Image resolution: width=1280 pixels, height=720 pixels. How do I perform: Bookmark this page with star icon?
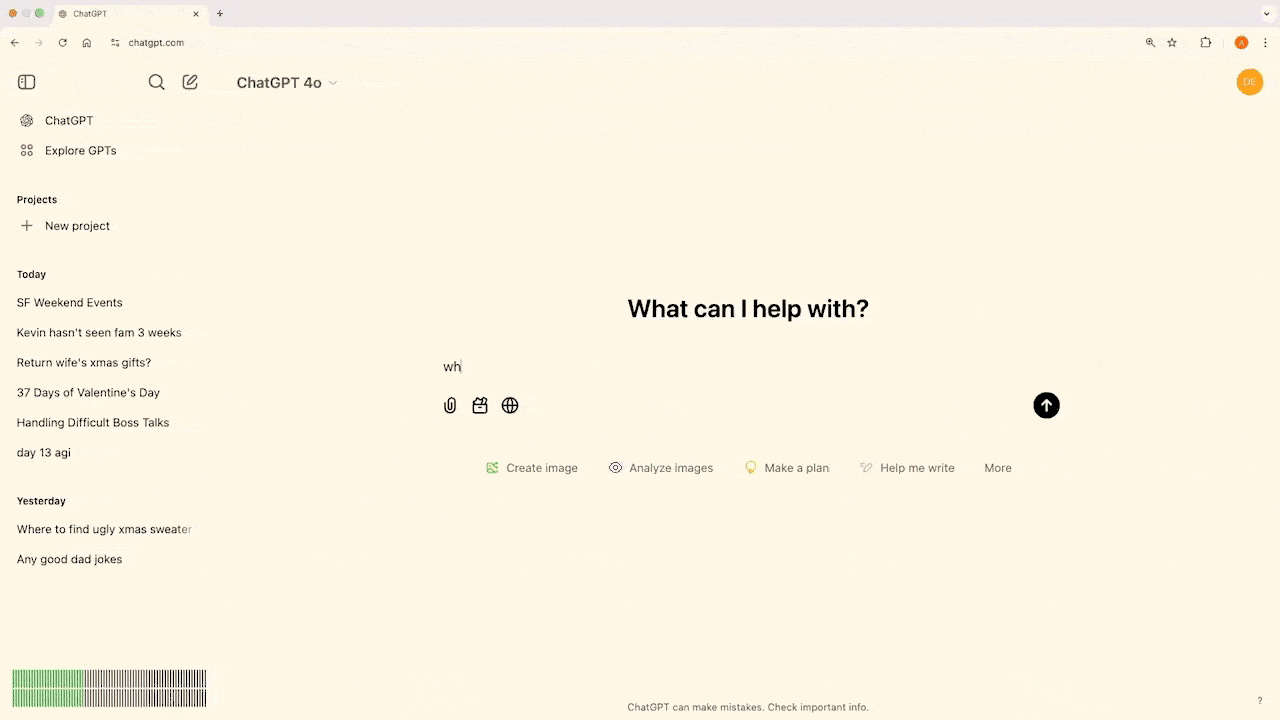[1172, 43]
